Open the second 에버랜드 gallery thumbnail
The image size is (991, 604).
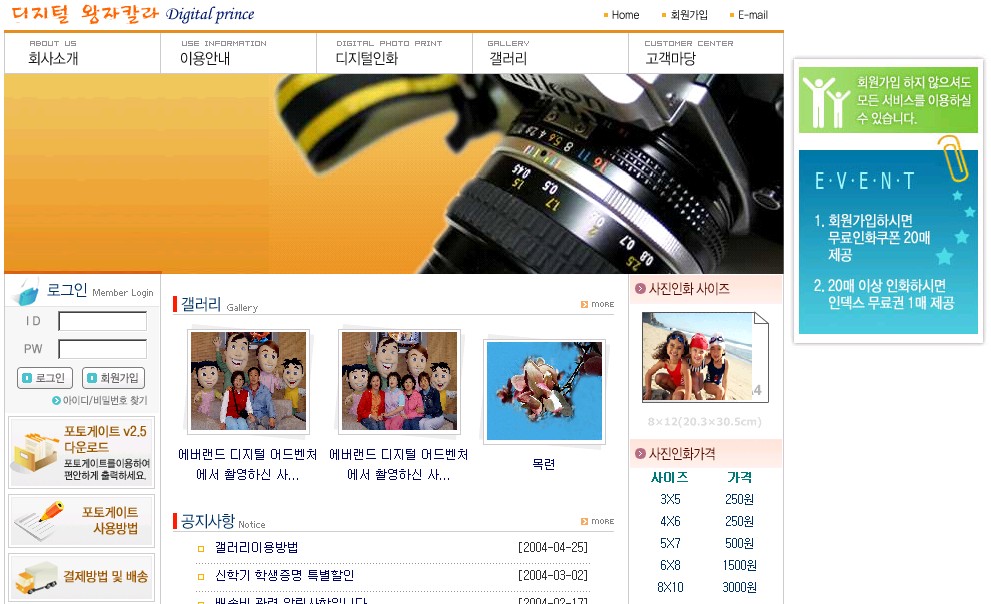click(399, 382)
